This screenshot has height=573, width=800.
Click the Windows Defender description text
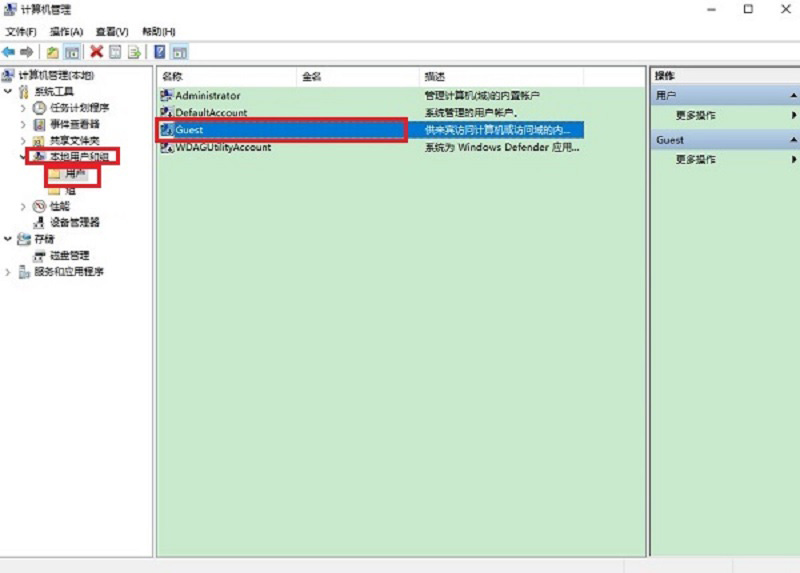502,147
